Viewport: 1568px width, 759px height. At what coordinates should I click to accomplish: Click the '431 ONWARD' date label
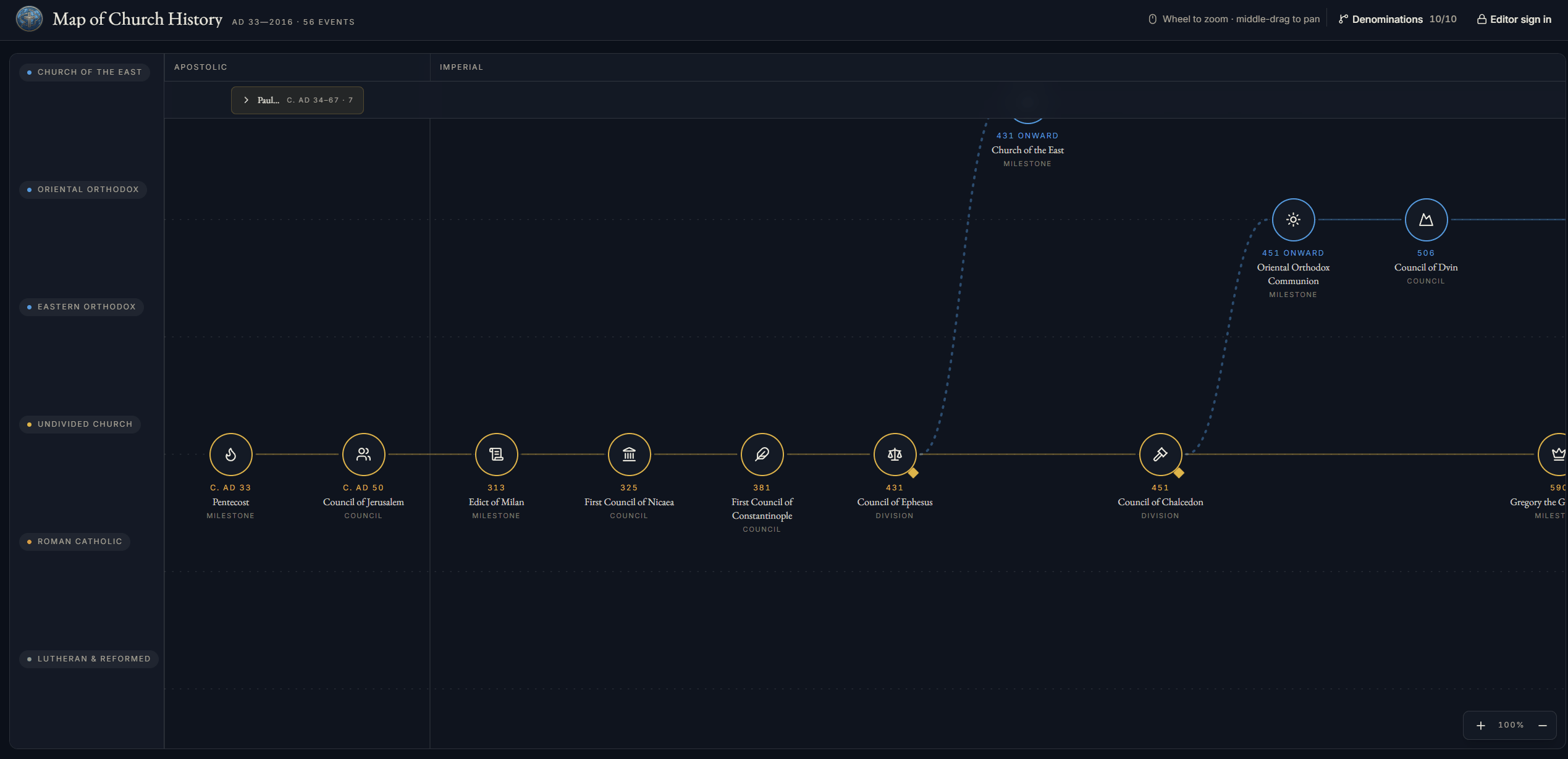click(x=1027, y=136)
